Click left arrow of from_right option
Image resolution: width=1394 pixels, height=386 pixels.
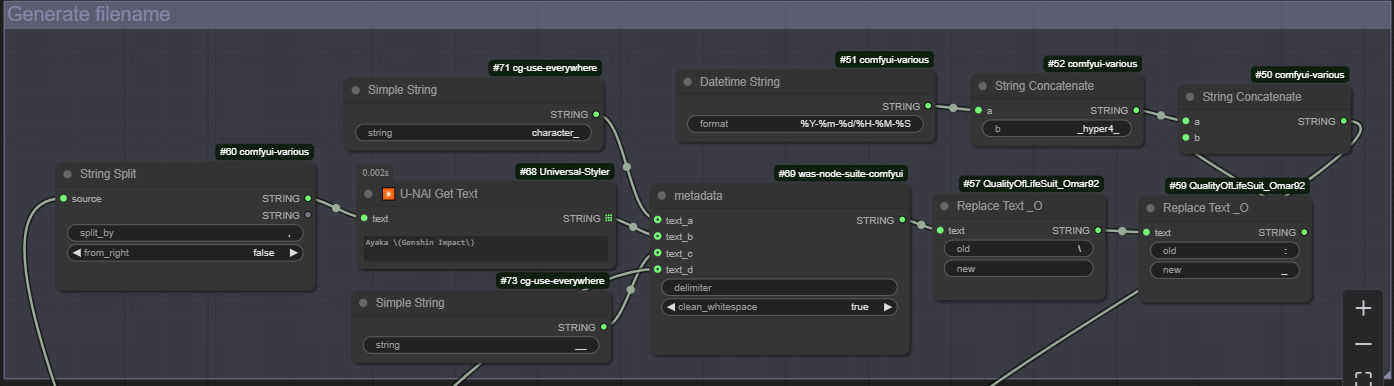coord(76,253)
